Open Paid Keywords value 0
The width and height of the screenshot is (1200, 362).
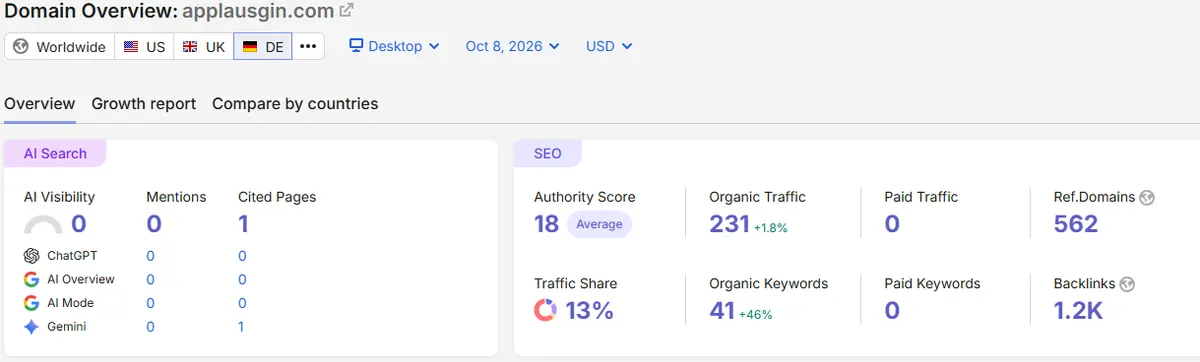pos(892,310)
